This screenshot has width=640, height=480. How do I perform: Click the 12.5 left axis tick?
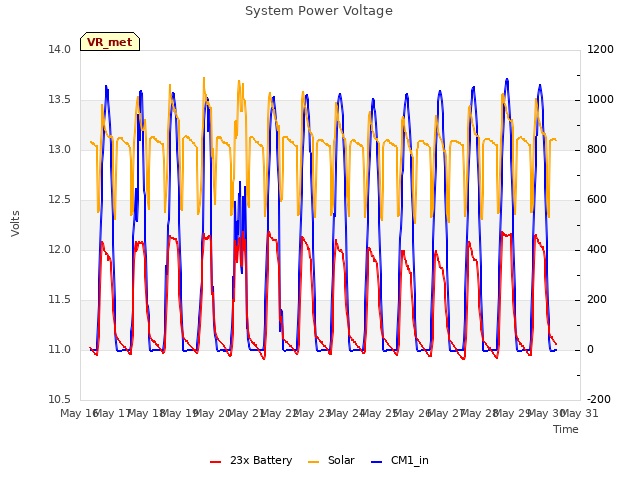click(59, 200)
